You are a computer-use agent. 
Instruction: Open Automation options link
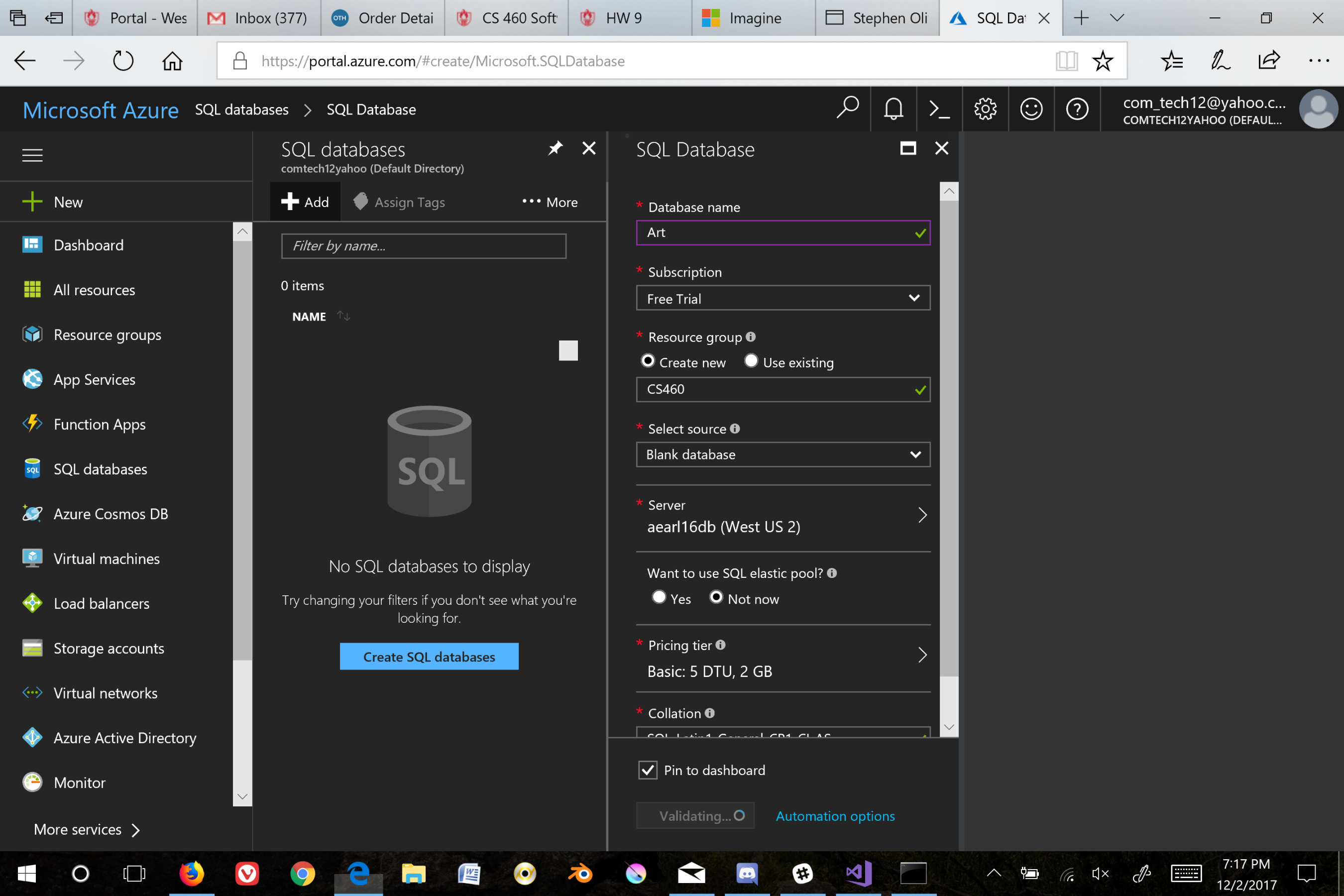835,815
